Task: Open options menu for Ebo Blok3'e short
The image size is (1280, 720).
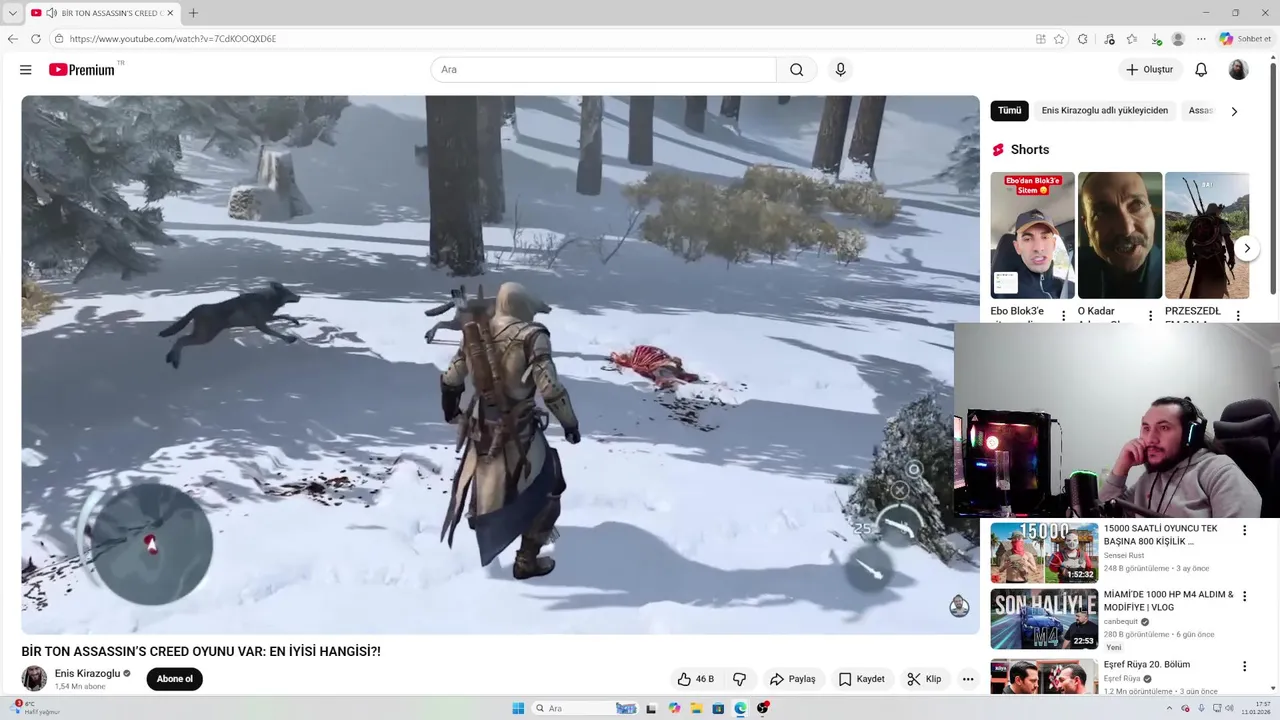Action: coord(1063,316)
